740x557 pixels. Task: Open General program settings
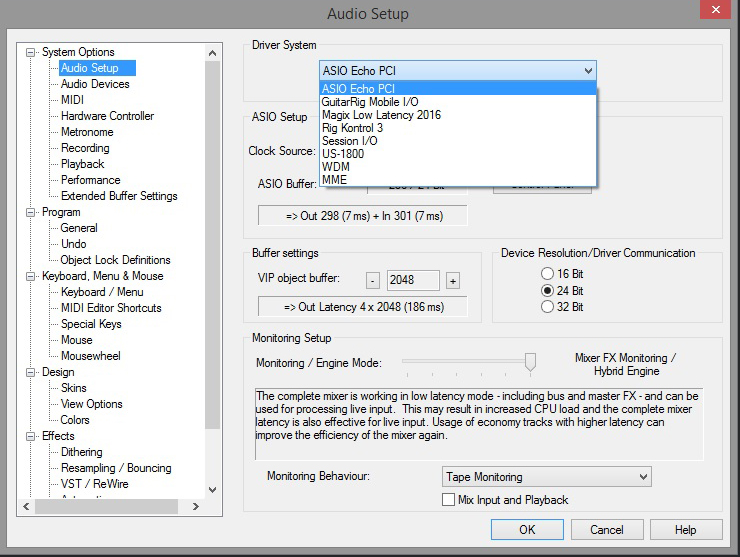click(79, 228)
